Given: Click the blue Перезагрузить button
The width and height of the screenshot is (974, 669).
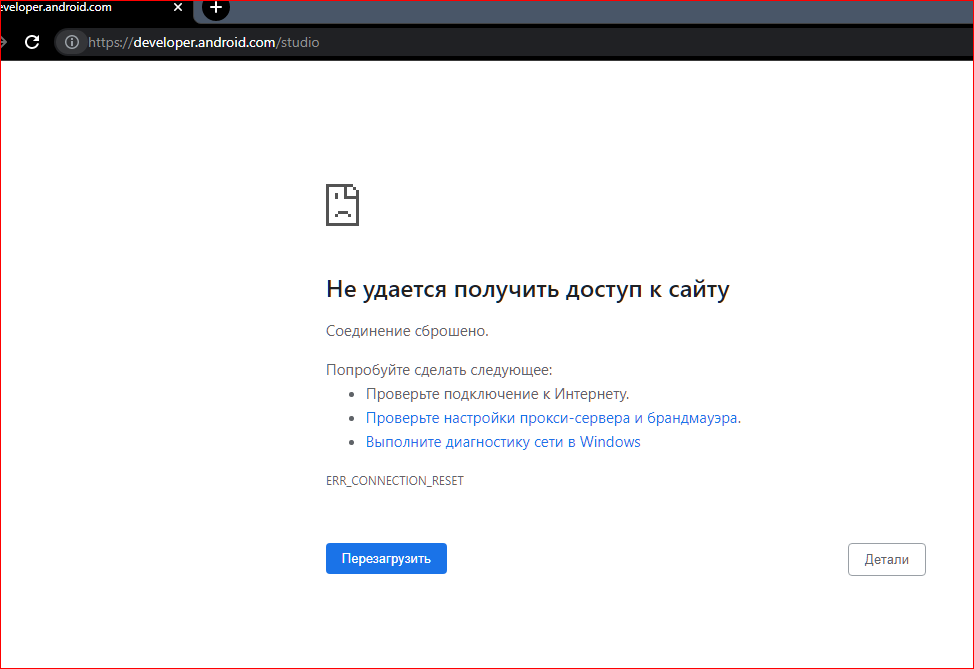Looking at the screenshot, I should point(386,558).
